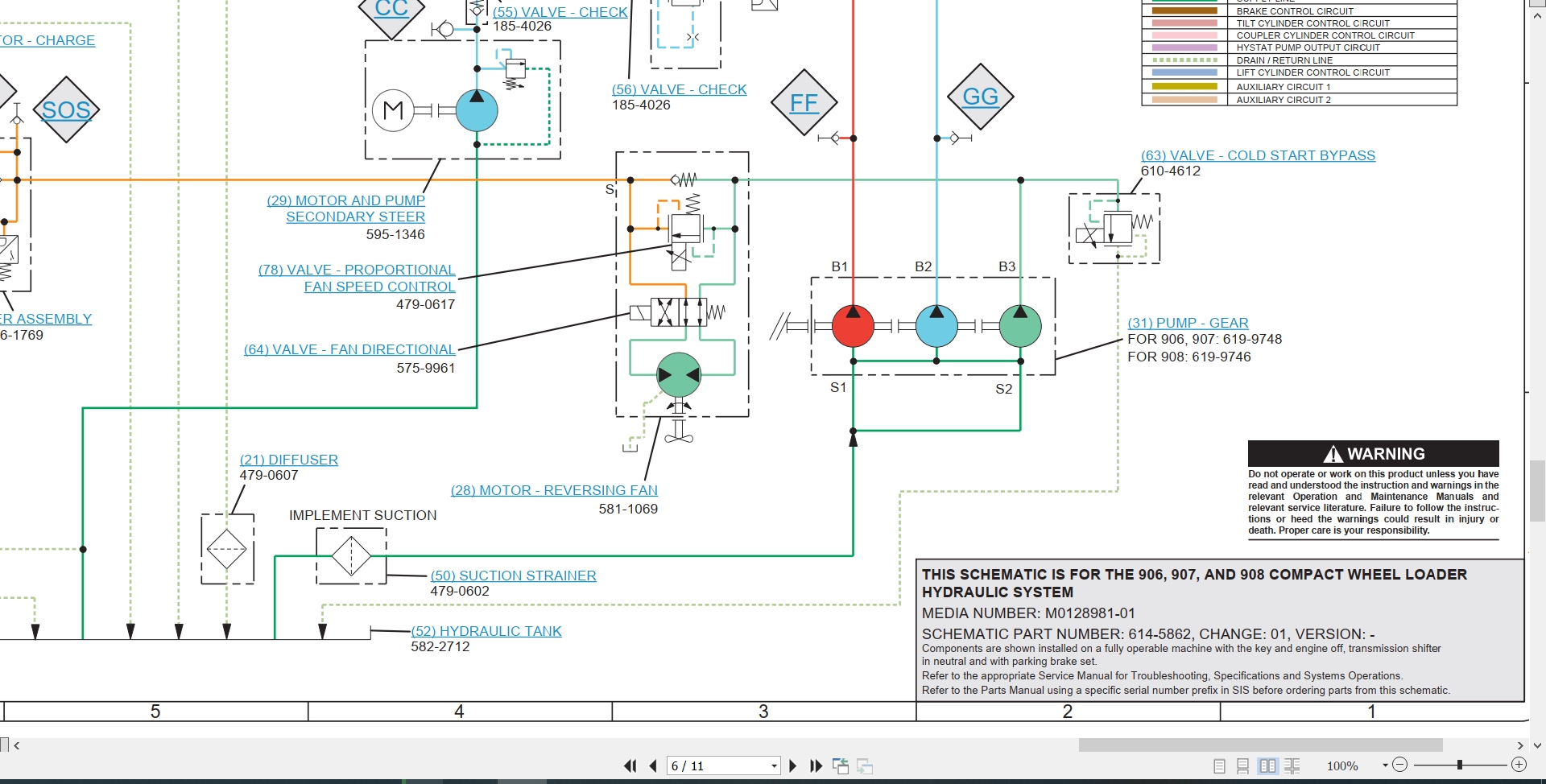Screen dimensions: 1546x784
Task: Switch to single page view
Action: (1219, 766)
